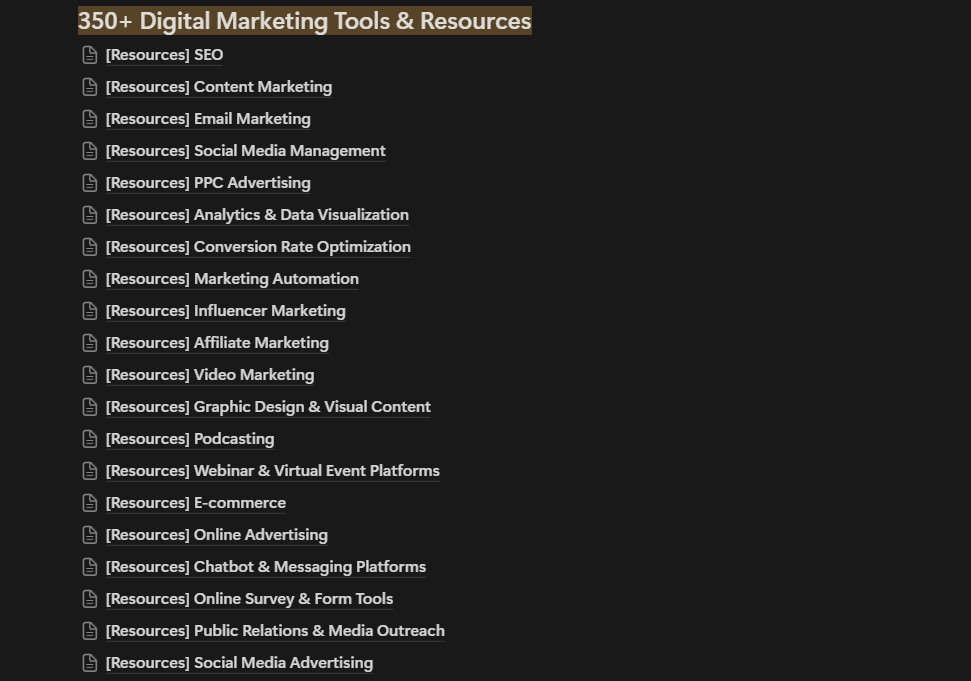Image resolution: width=971 pixels, height=681 pixels.
Task: Click the page icon beside Marketing Automation
Action: 90,279
